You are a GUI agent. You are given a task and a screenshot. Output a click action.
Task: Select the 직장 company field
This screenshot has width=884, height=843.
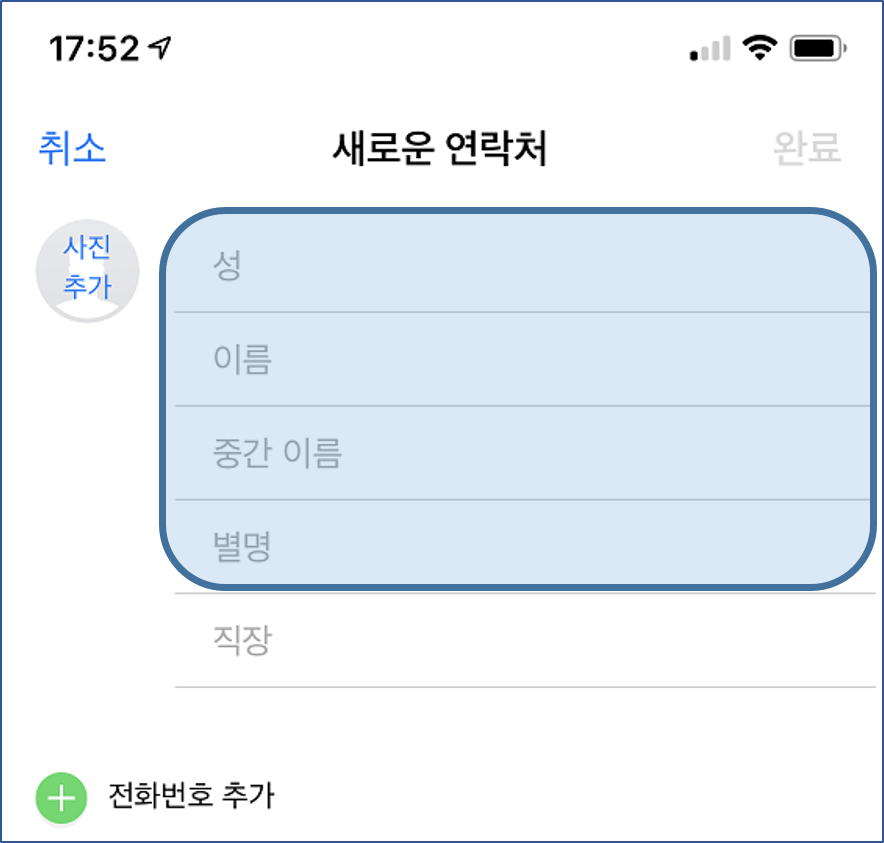click(524, 641)
